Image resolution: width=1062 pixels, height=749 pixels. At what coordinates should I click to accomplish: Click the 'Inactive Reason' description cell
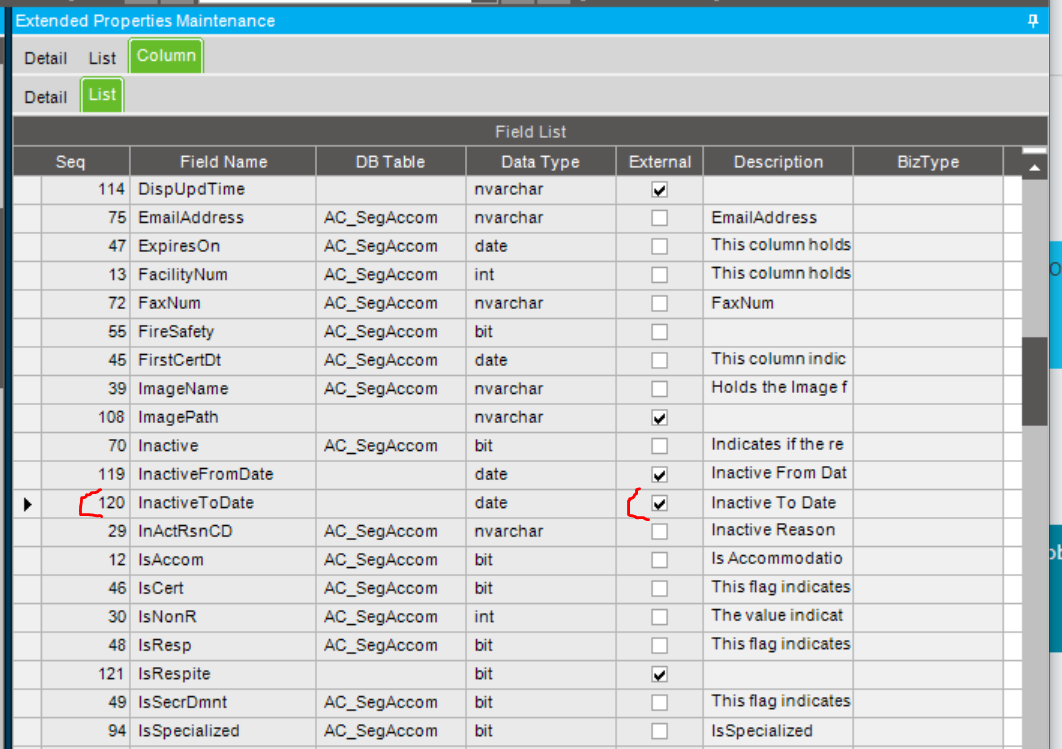point(778,532)
